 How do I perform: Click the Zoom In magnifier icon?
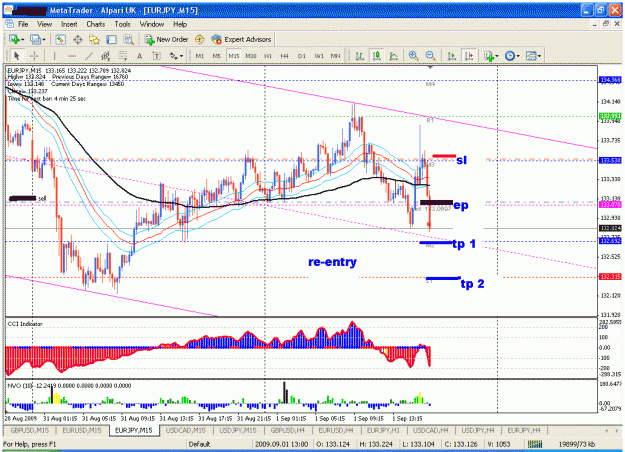coord(413,56)
